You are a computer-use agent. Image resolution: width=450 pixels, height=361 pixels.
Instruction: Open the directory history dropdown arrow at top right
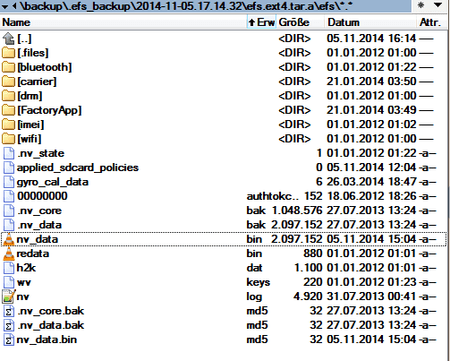pyautogui.click(x=438, y=5)
